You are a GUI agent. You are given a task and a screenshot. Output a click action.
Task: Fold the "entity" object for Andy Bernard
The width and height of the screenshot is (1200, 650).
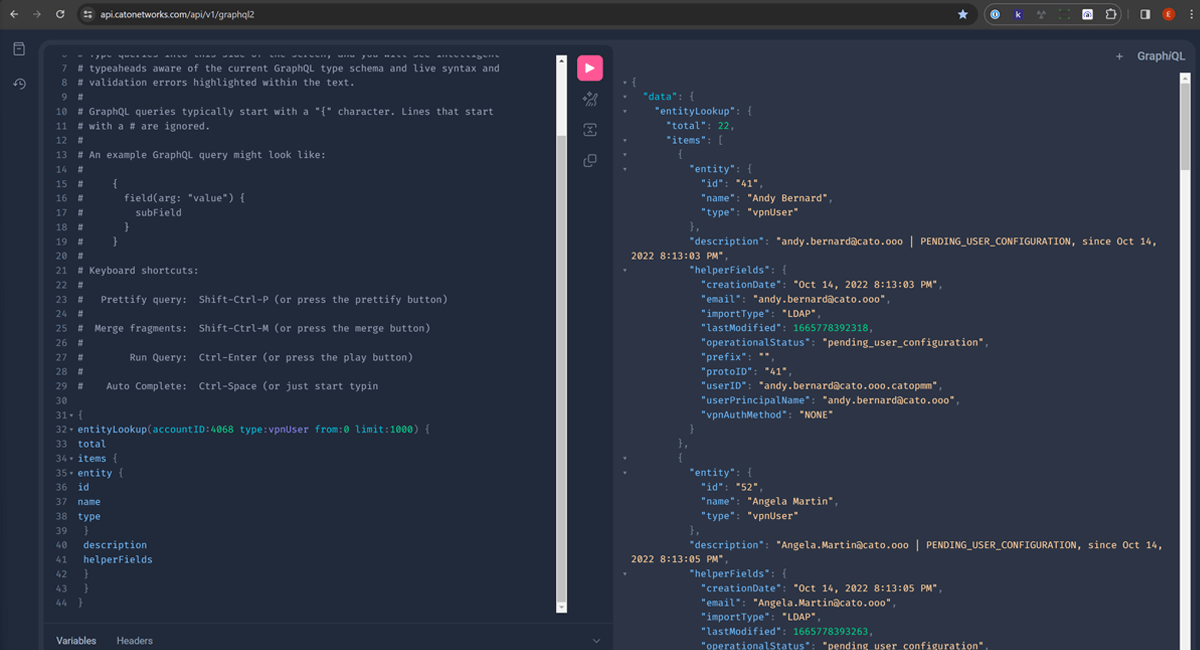[x=624, y=169]
